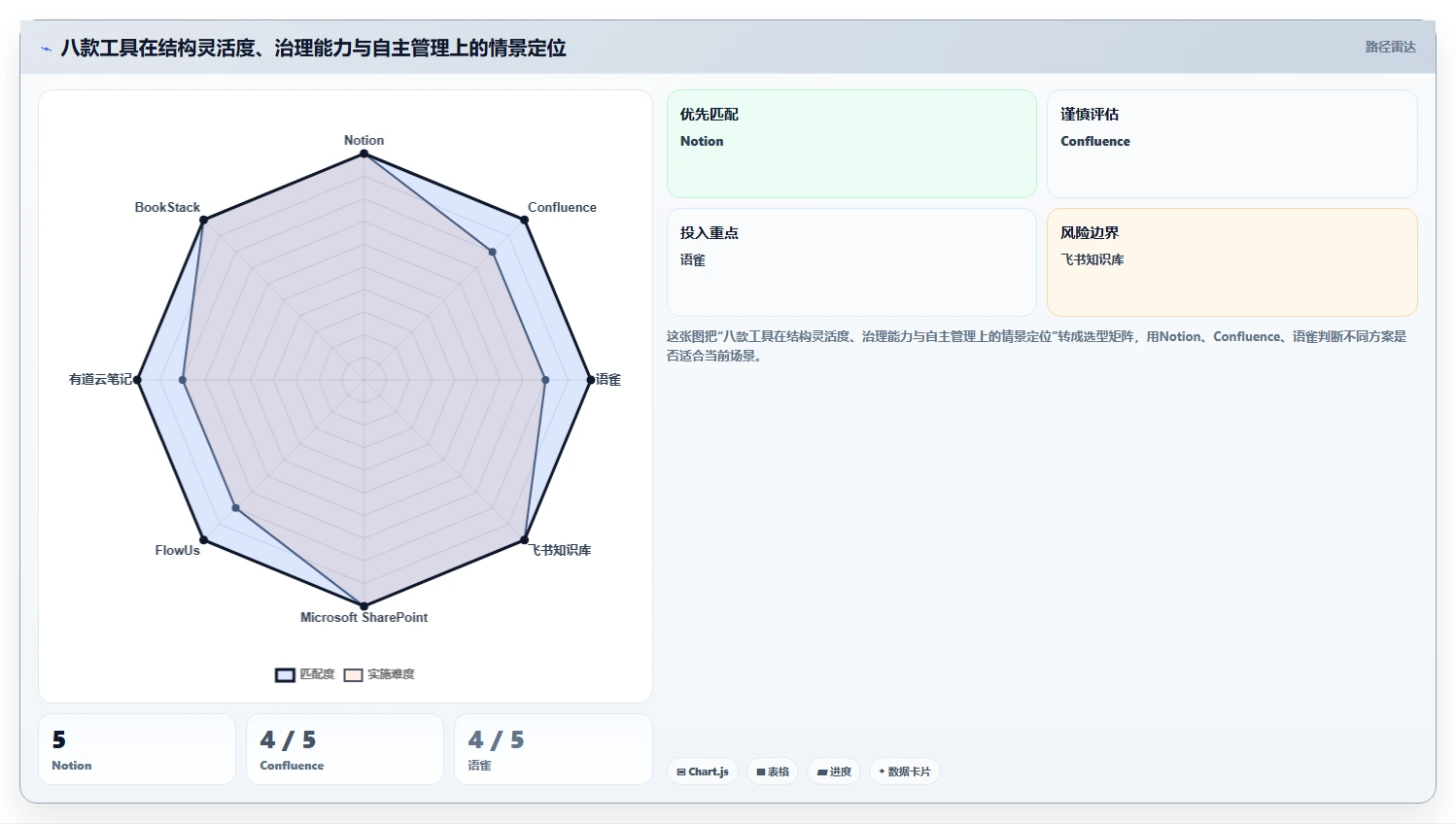Open the 风险边界 飞书知识库 card
1456x824 pixels.
pos(1231,262)
